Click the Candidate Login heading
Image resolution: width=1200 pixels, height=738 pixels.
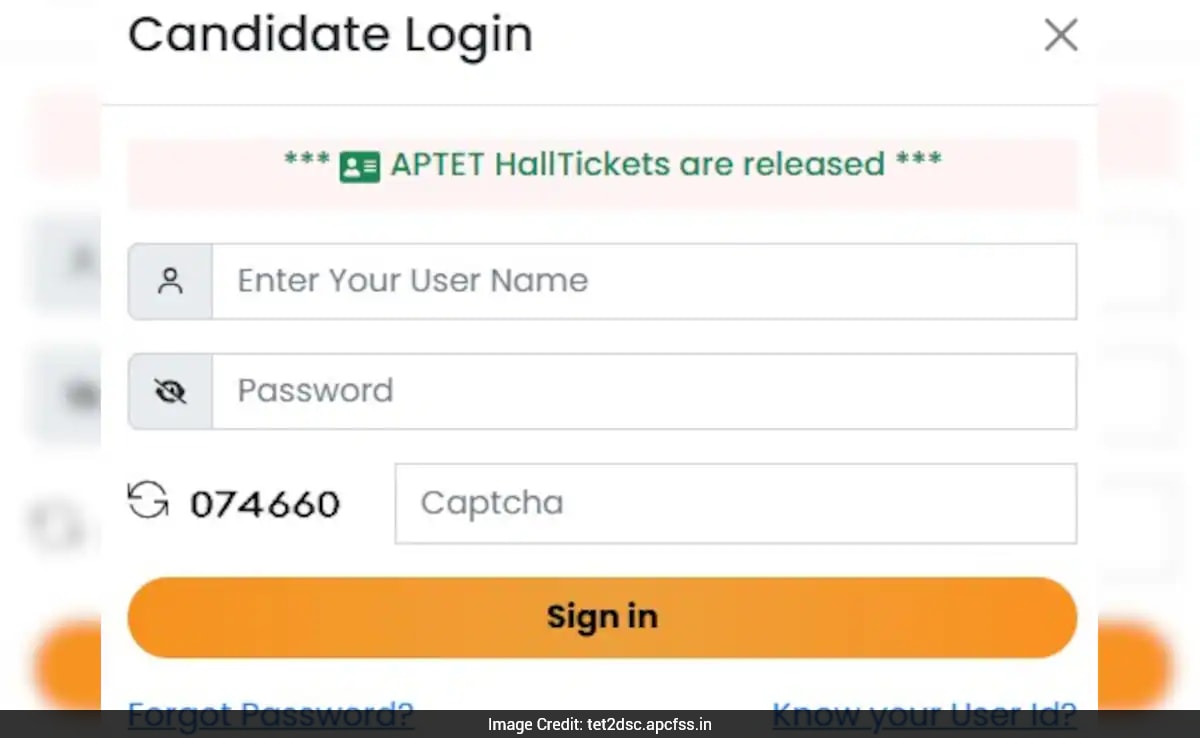pyautogui.click(x=330, y=36)
